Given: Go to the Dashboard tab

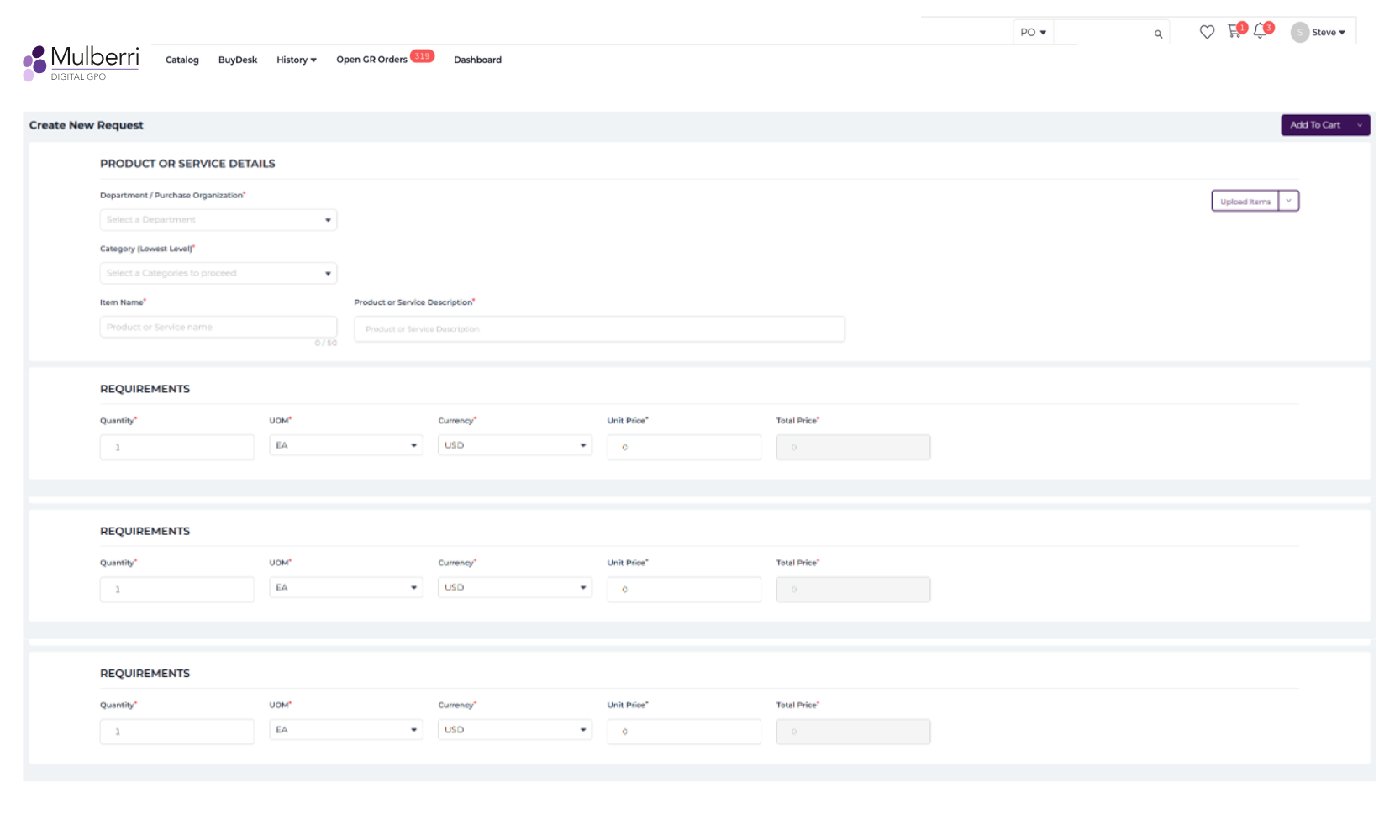Looking at the screenshot, I should [x=477, y=60].
